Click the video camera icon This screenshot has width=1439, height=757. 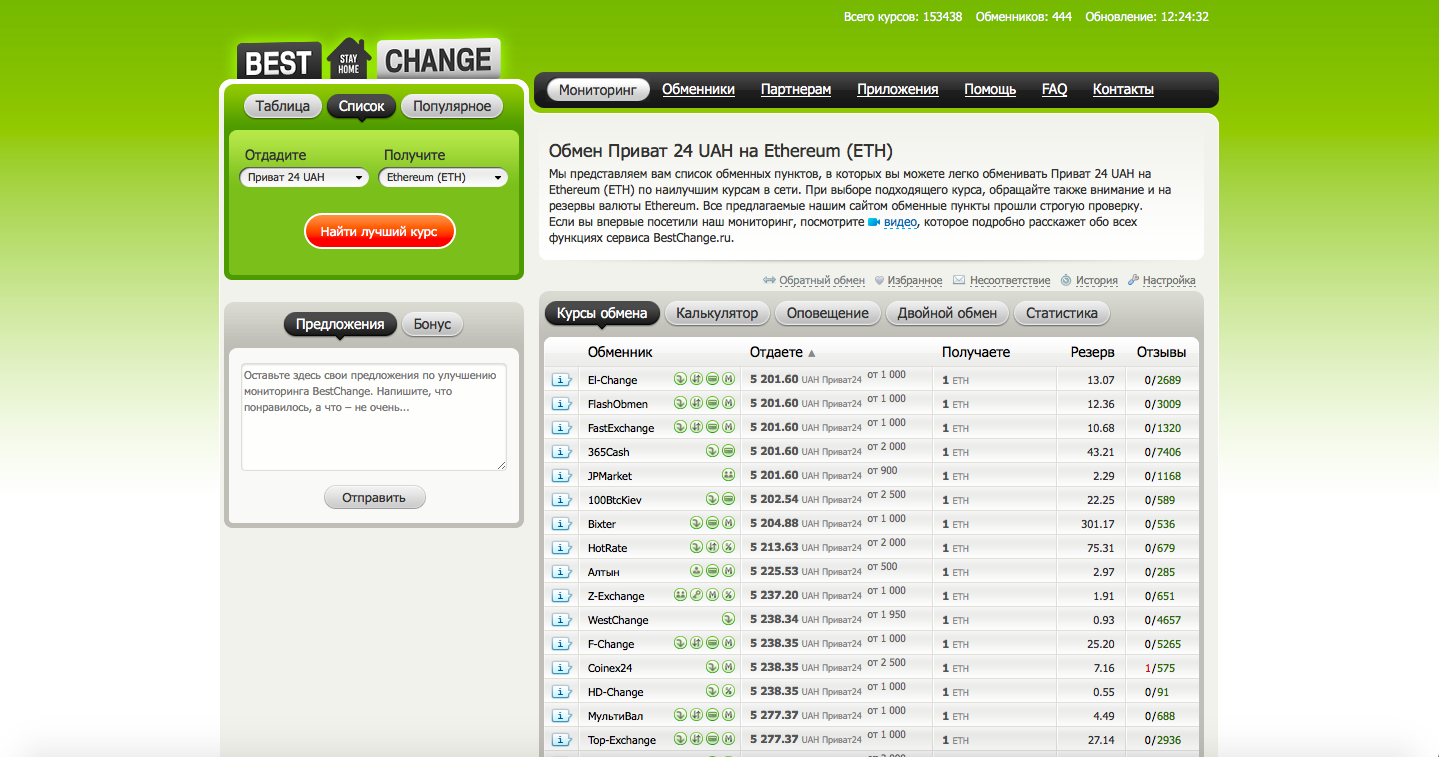coord(873,222)
